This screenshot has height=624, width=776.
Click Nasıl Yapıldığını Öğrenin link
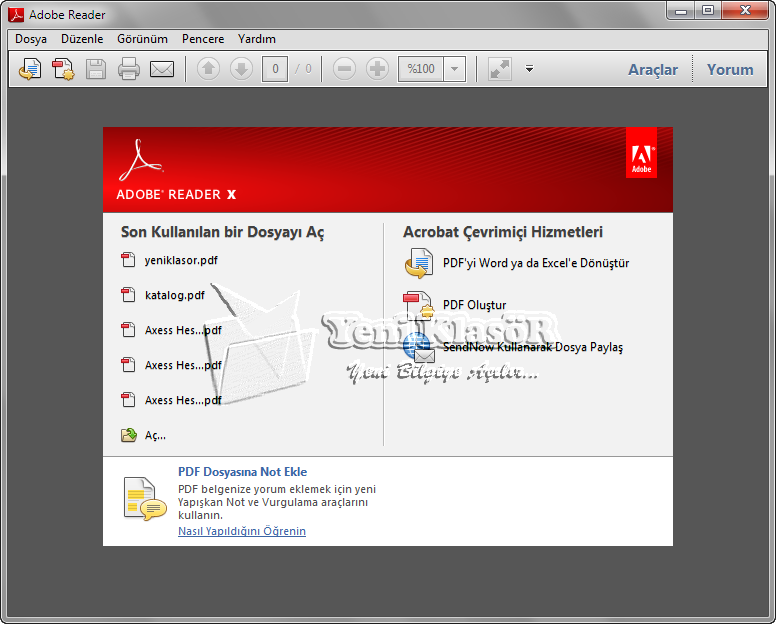(242, 531)
